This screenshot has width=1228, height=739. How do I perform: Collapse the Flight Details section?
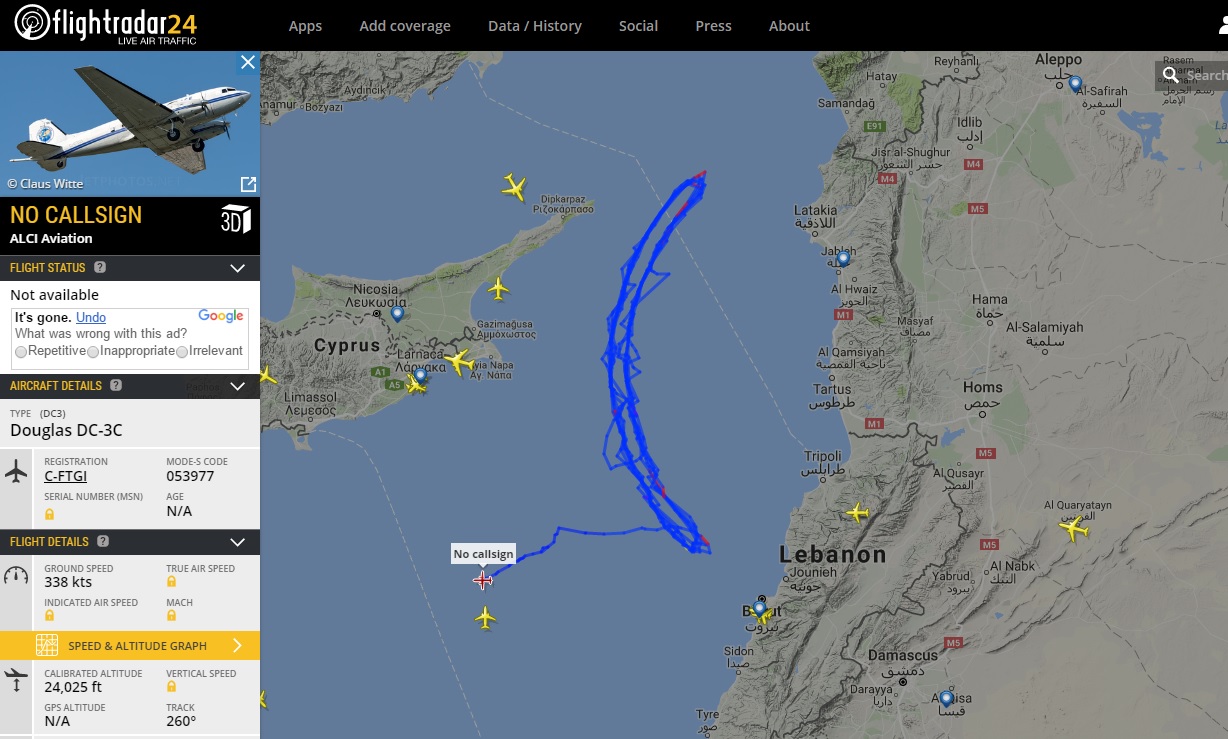pyautogui.click(x=238, y=542)
